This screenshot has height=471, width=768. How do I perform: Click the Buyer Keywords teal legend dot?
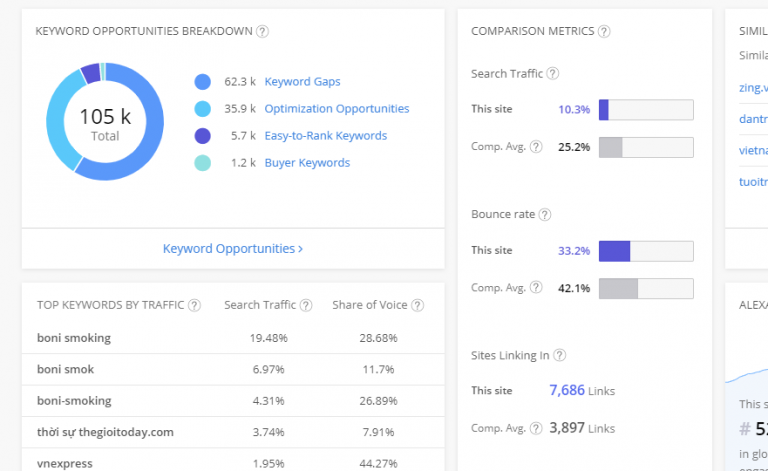click(203, 163)
